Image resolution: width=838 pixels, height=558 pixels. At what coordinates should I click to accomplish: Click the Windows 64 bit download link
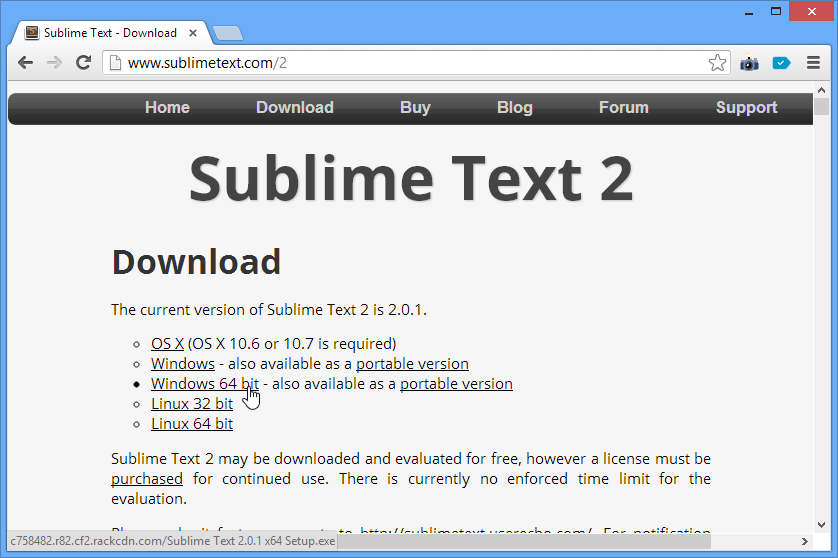coord(205,384)
